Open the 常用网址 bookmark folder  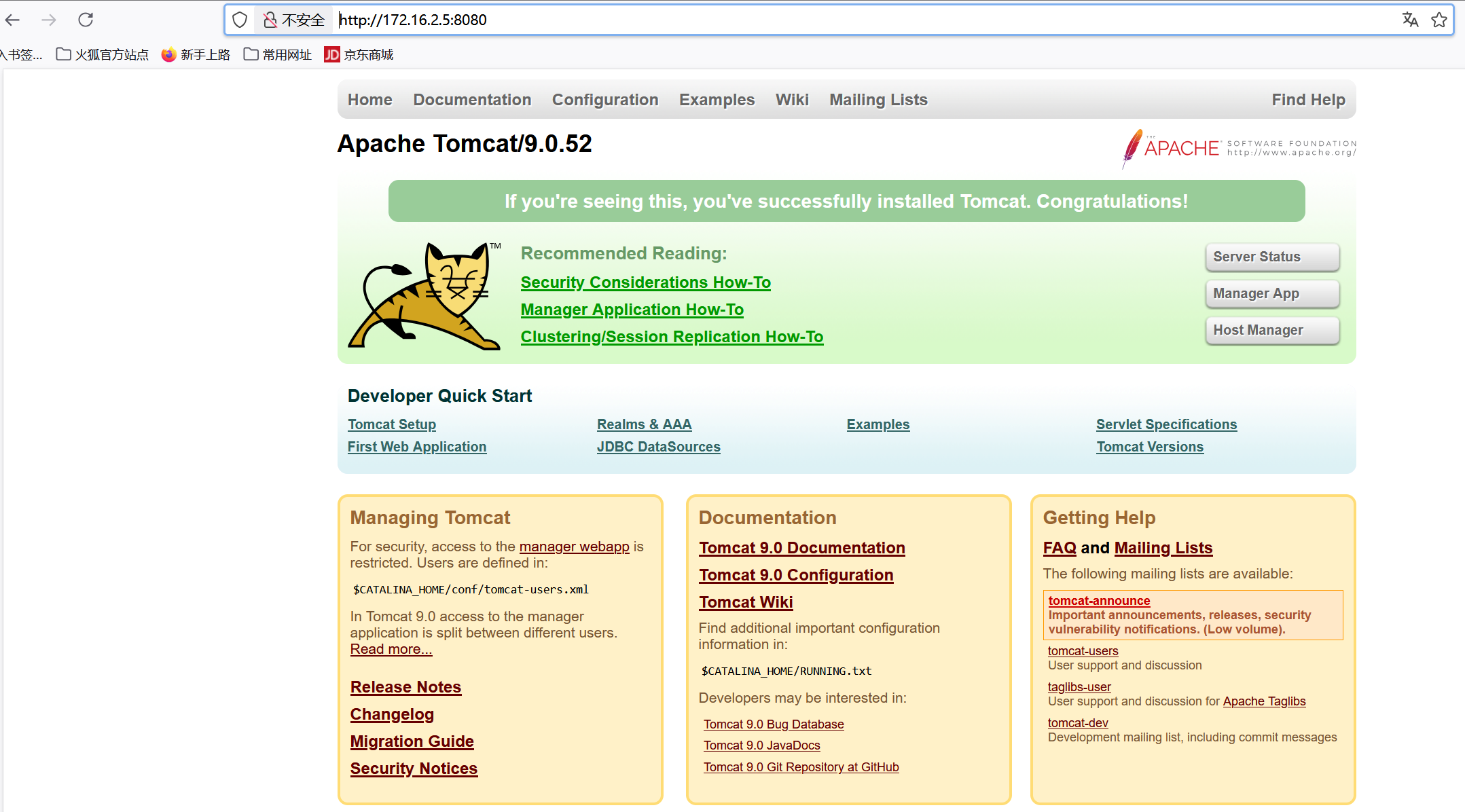pos(278,54)
